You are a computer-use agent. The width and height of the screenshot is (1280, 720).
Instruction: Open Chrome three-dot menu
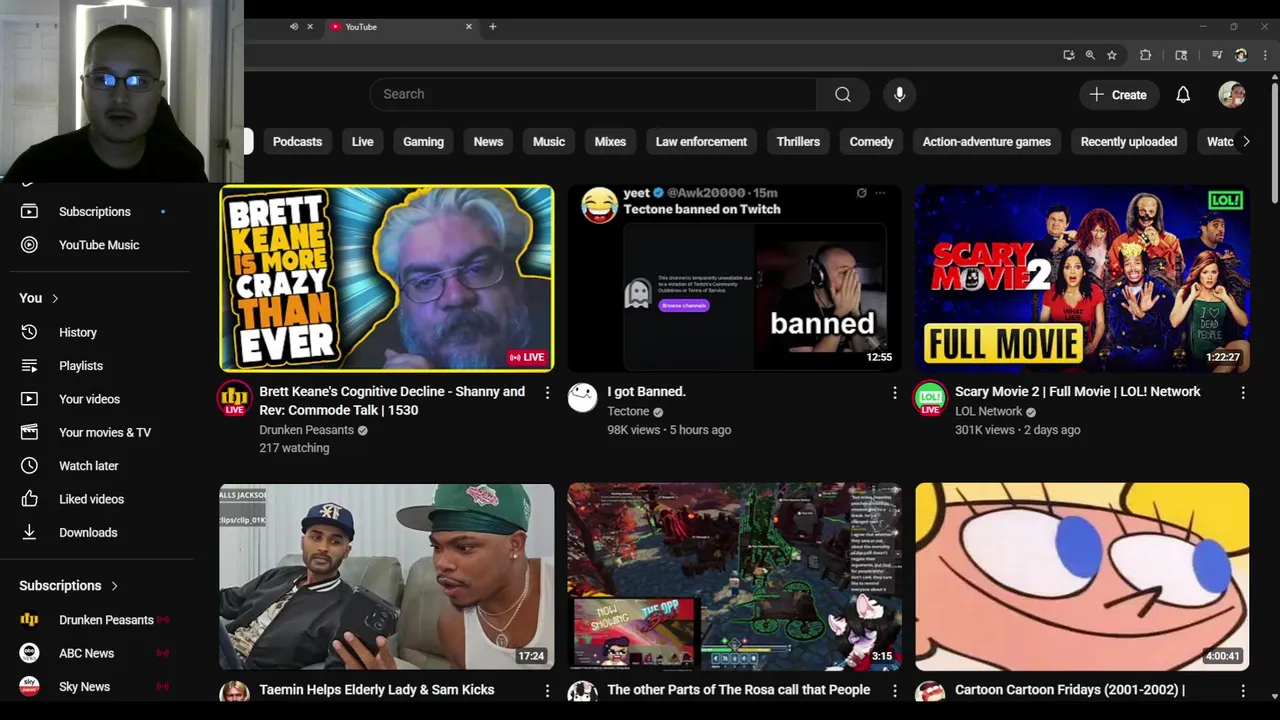tap(1264, 55)
